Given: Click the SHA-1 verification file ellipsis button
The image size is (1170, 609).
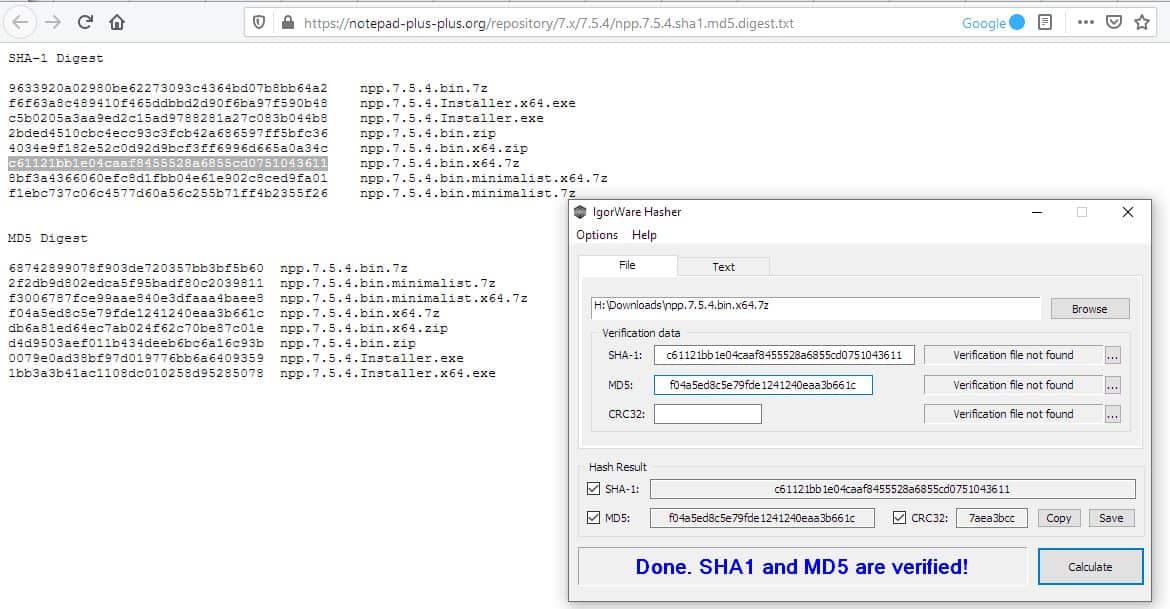Looking at the screenshot, I should click(1113, 356).
